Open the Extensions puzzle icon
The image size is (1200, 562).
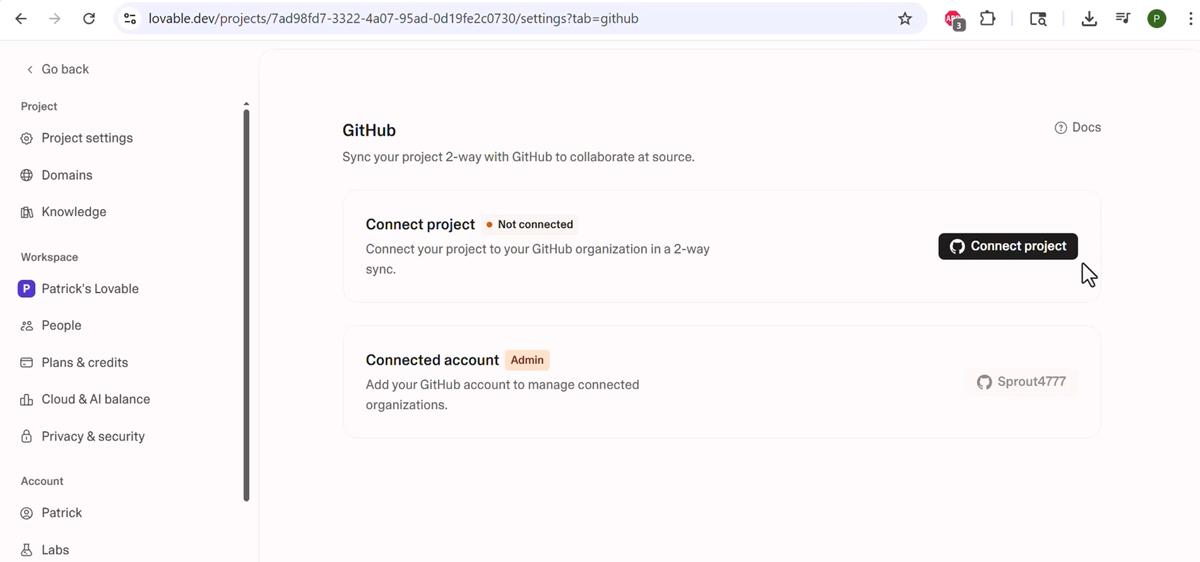tap(988, 18)
